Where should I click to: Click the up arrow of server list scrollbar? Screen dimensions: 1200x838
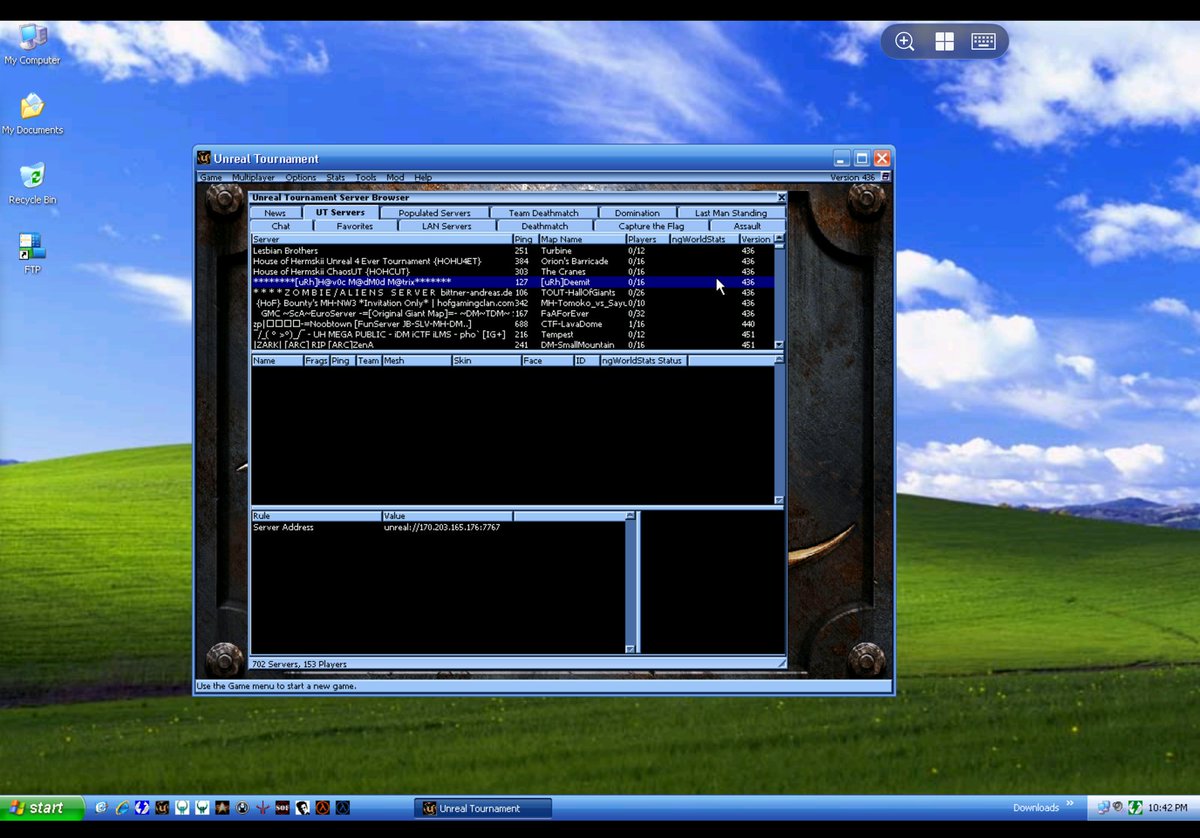[x=780, y=239]
